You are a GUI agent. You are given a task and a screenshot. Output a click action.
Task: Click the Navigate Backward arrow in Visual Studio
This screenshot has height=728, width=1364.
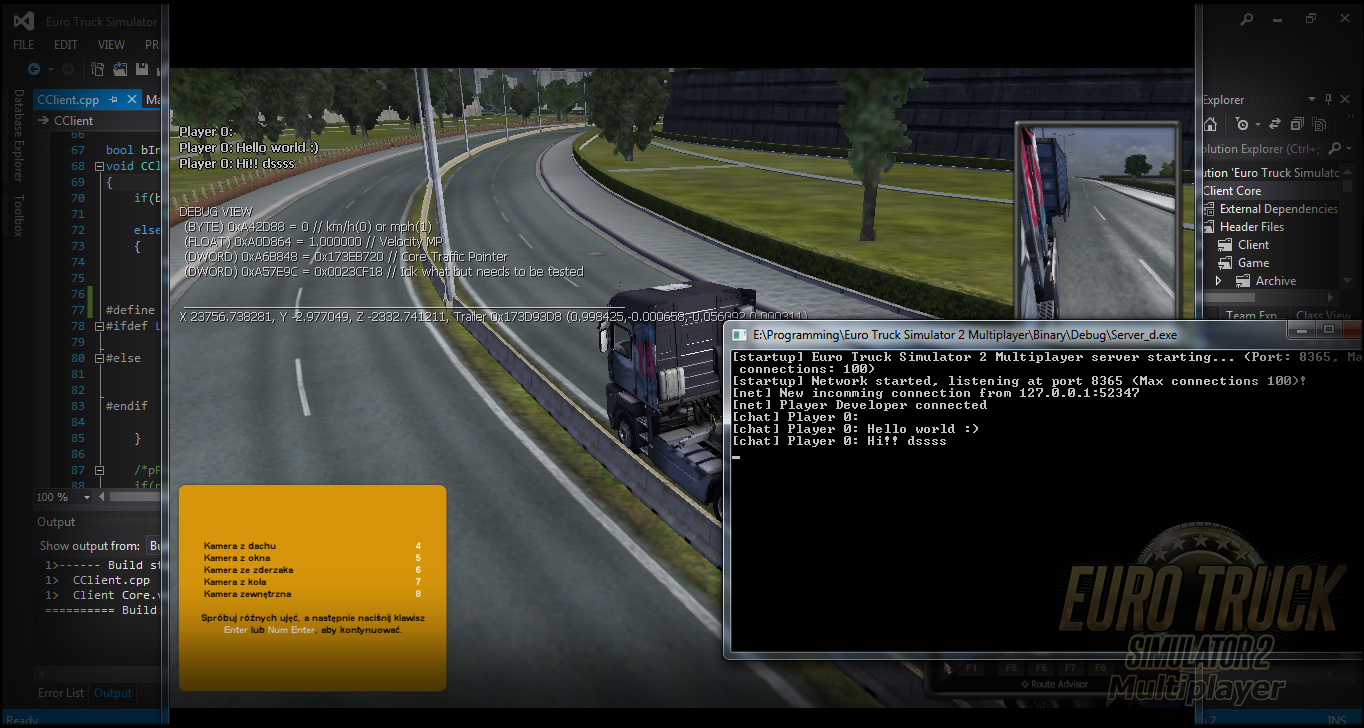[34, 69]
